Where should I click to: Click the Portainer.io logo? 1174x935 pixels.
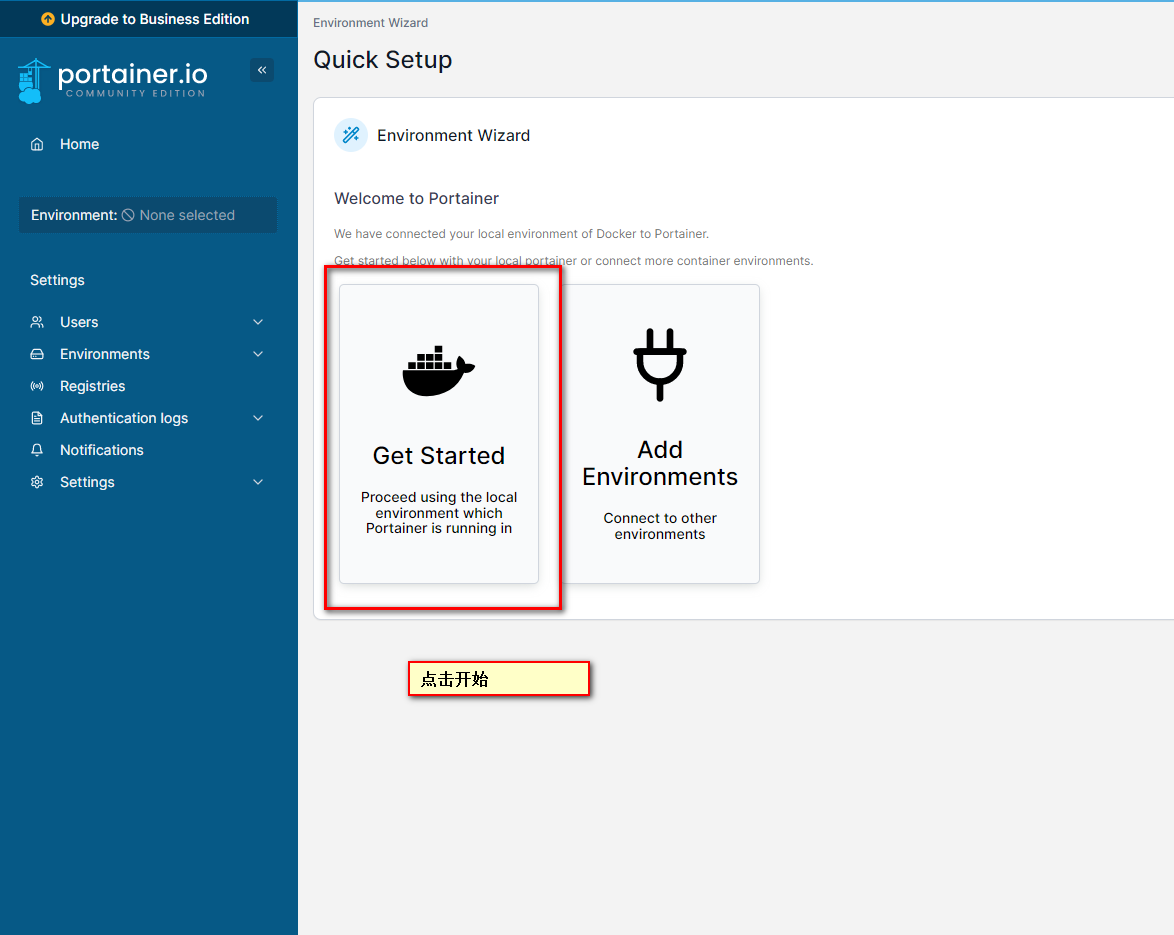pyautogui.click(x=112, y=80)
